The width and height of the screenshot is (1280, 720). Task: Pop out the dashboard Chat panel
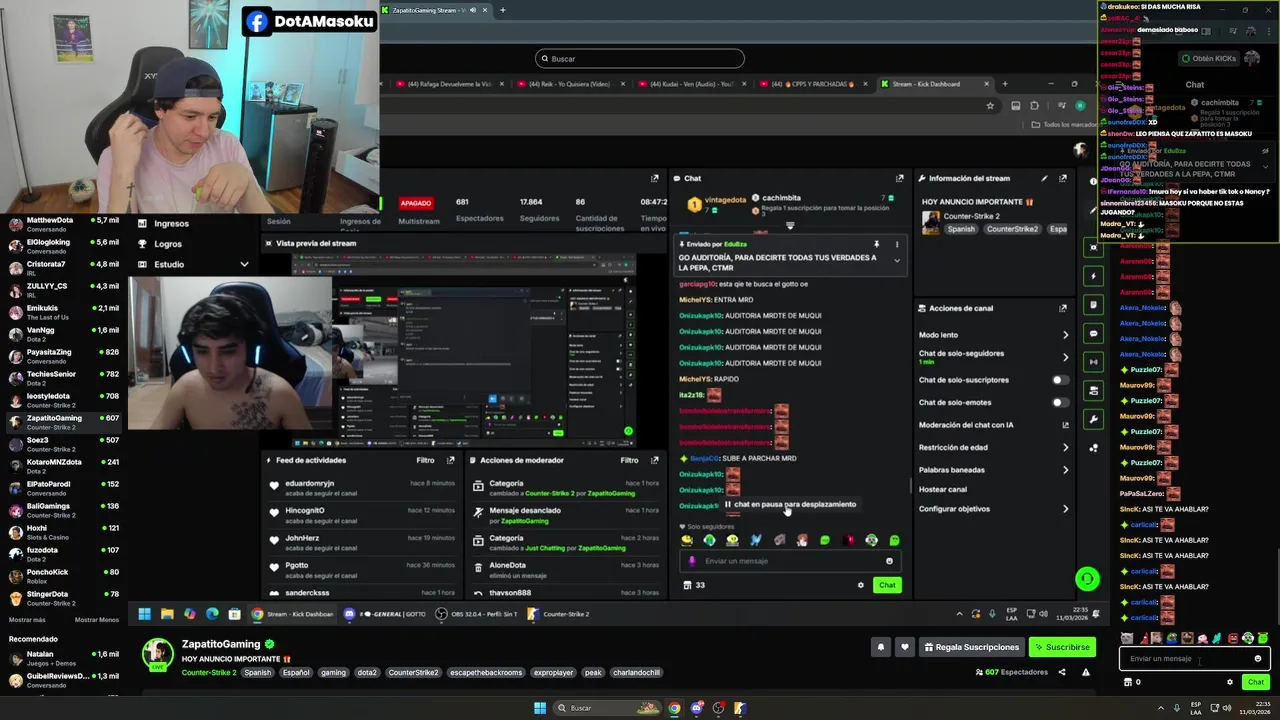tap(899, 178)
